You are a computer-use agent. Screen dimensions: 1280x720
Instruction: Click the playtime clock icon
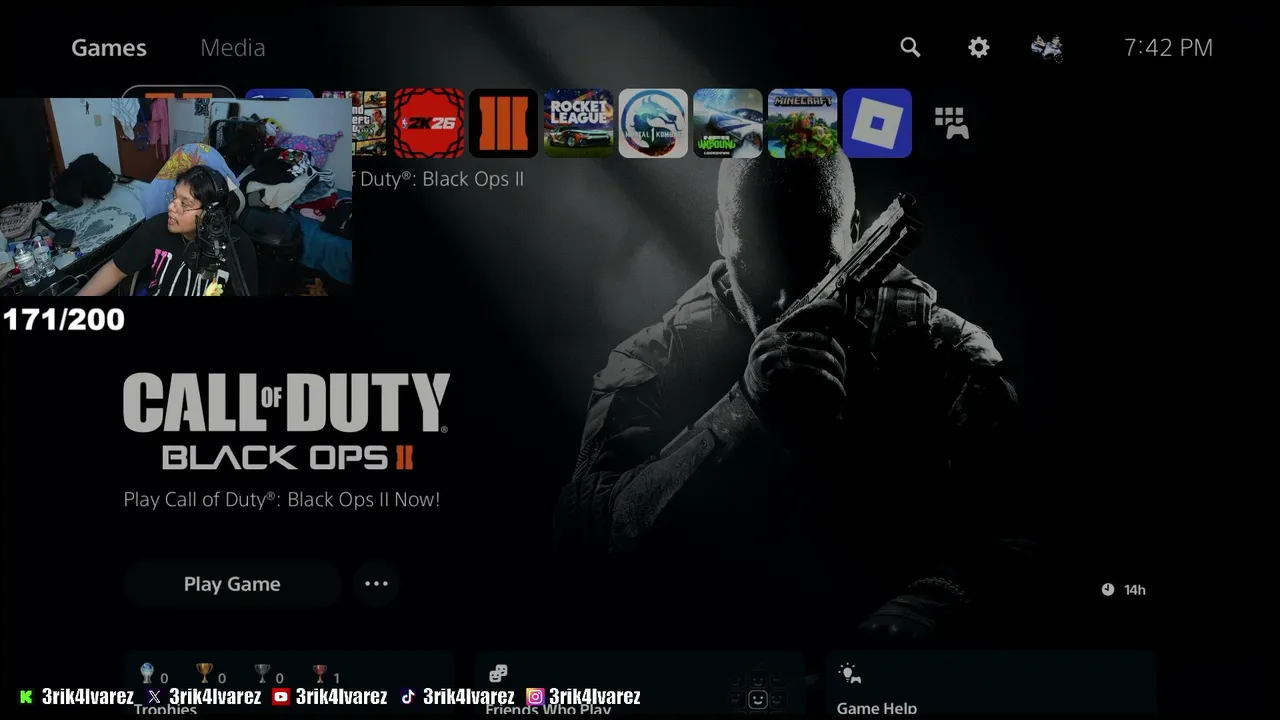1108,590
